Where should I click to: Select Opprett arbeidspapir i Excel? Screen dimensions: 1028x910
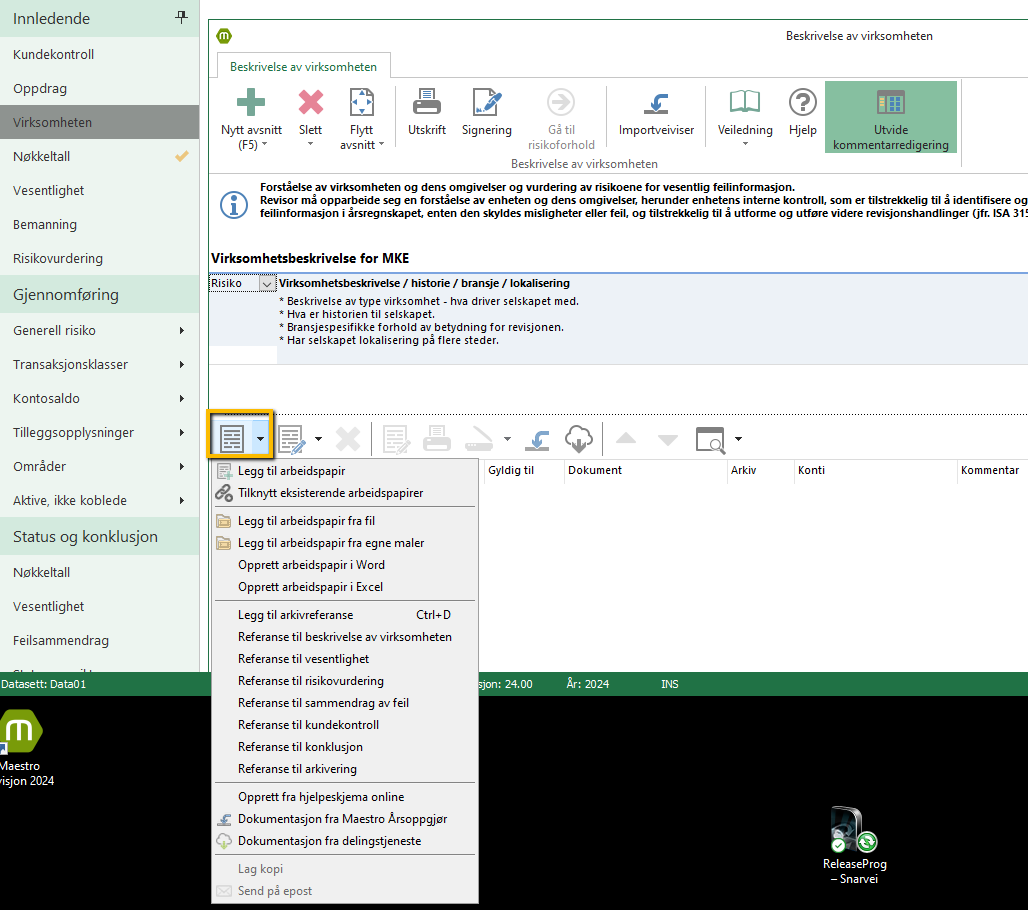tap(346, 587)
